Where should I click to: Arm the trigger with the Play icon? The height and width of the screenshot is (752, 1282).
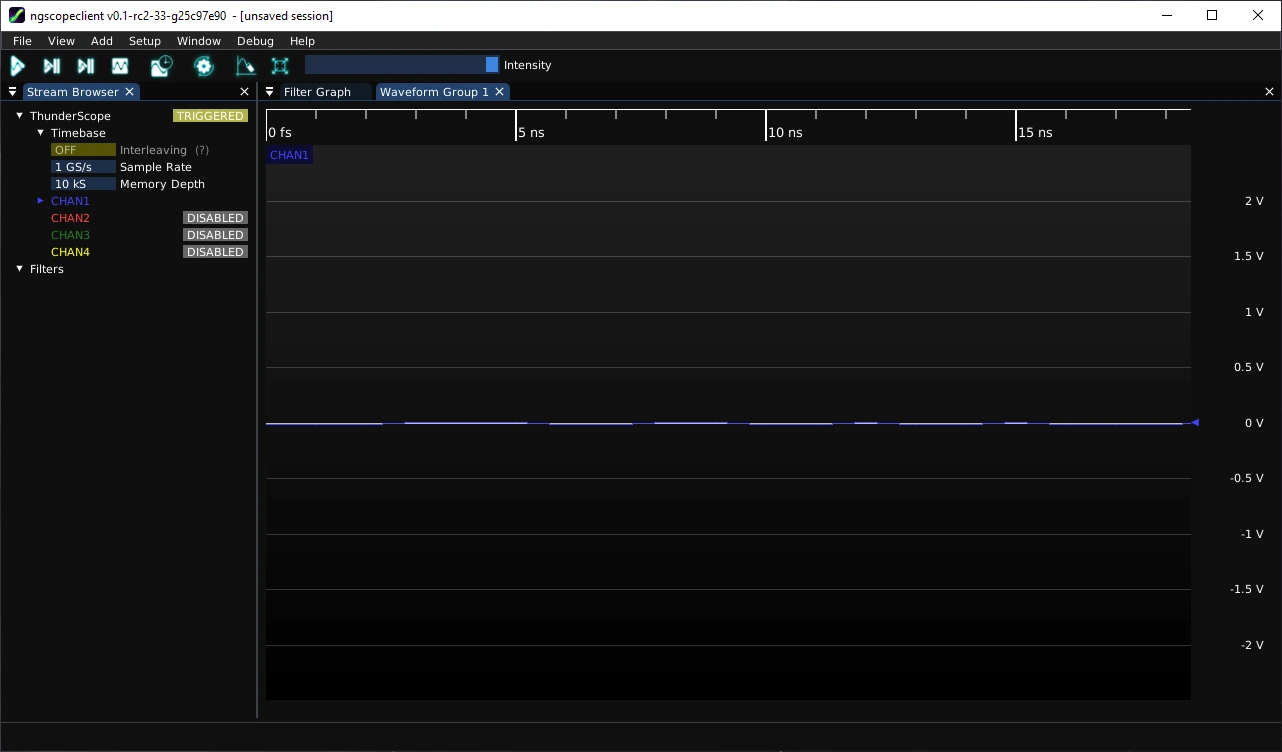point(18,65)
